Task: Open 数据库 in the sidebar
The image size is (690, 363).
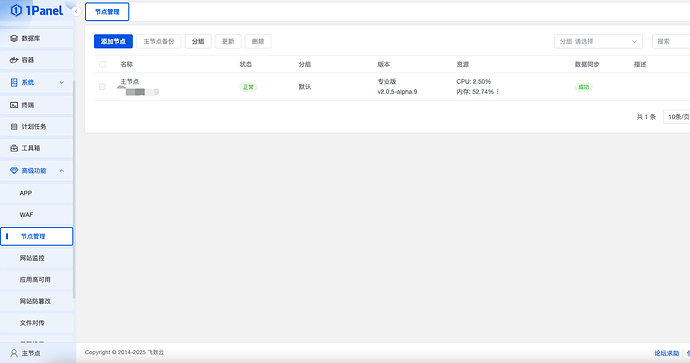Action: coord(37,38)
